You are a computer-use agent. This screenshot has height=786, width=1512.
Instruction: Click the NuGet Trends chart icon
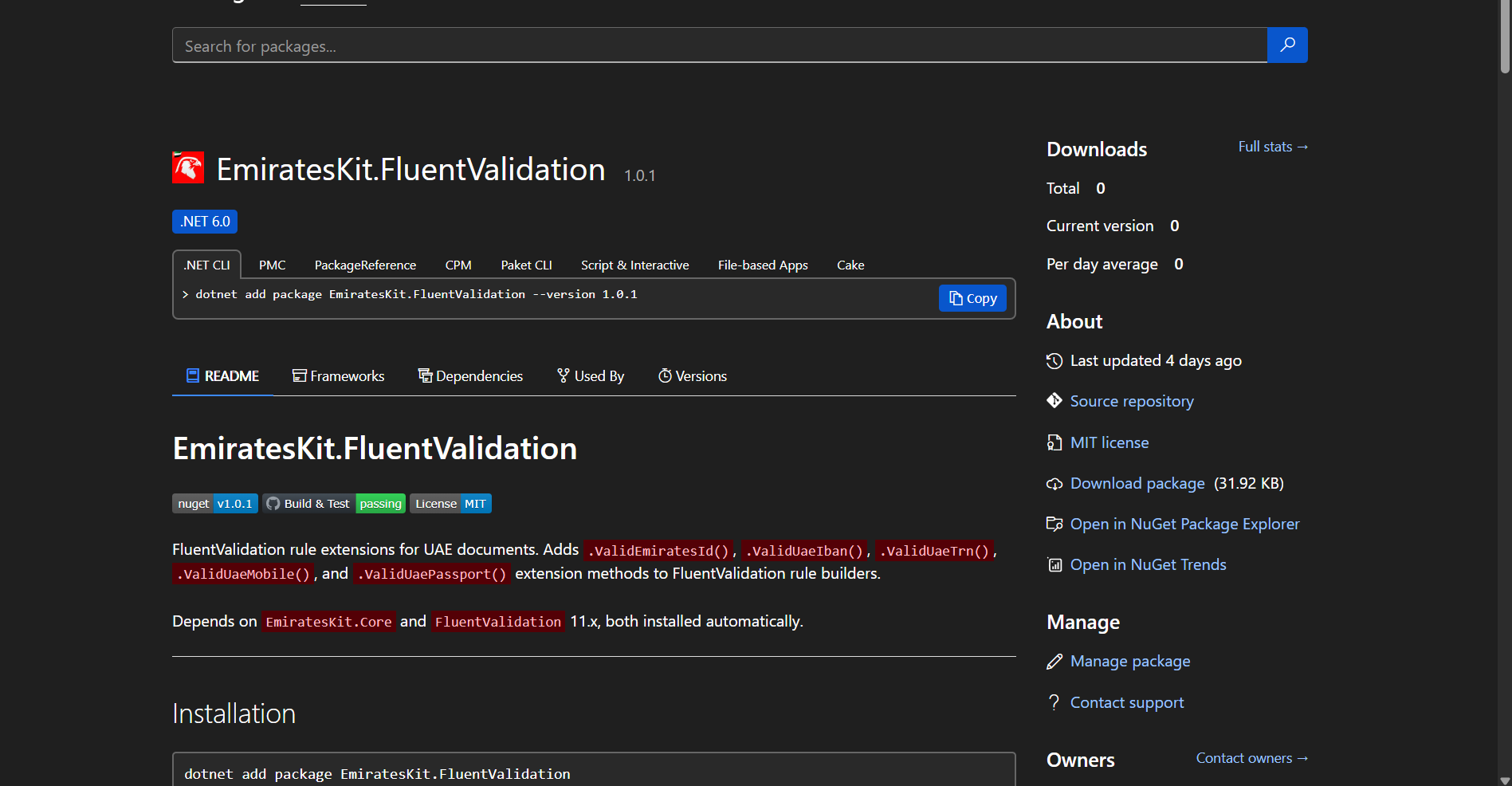[x=1054, y=564]
